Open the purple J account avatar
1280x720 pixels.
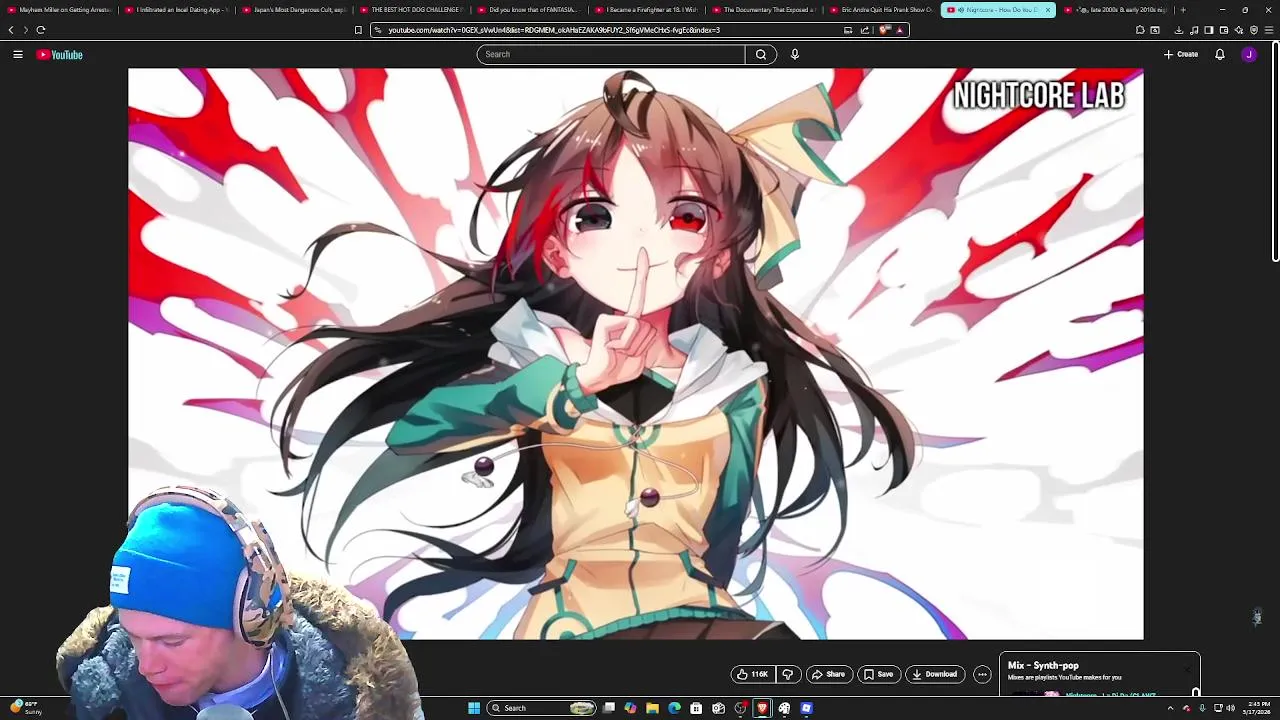point(1249,54)
